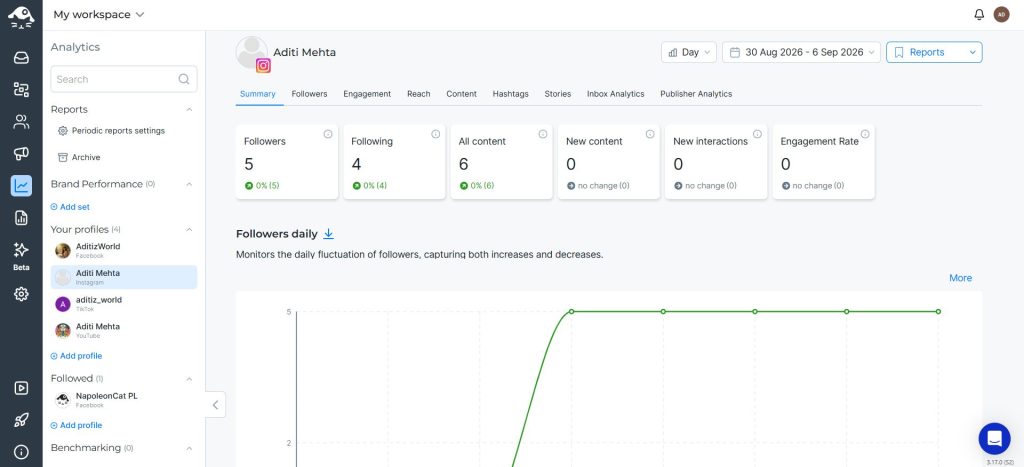Screen dimensions: 1024x467
Task: Open the chat support bubble
Action: point(994,438)
